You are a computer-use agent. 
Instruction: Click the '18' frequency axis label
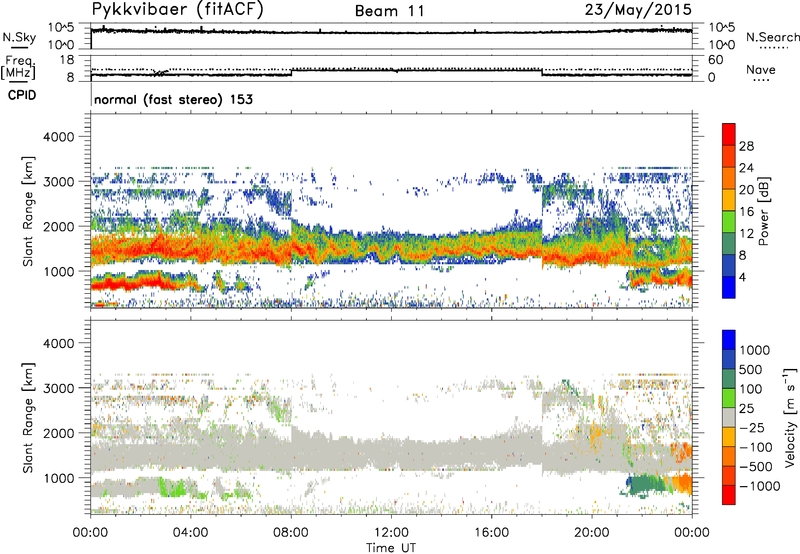(x=67, y=60)
